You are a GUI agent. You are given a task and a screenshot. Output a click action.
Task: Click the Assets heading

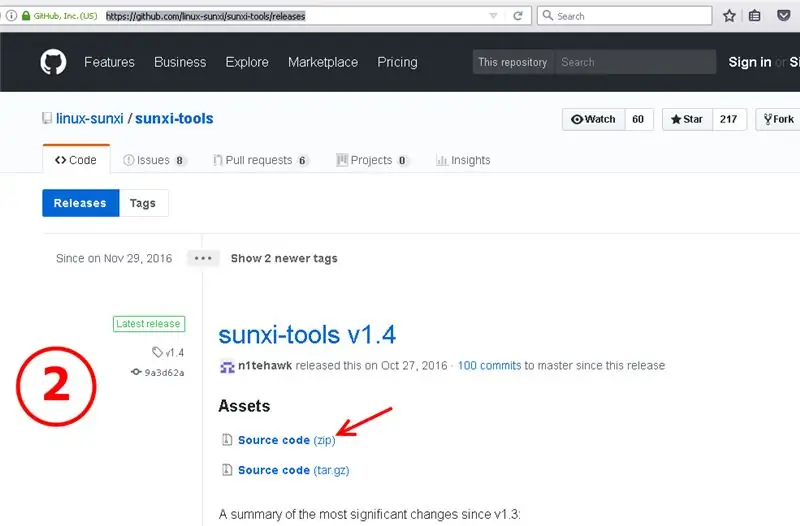click(x=244, y=406)
